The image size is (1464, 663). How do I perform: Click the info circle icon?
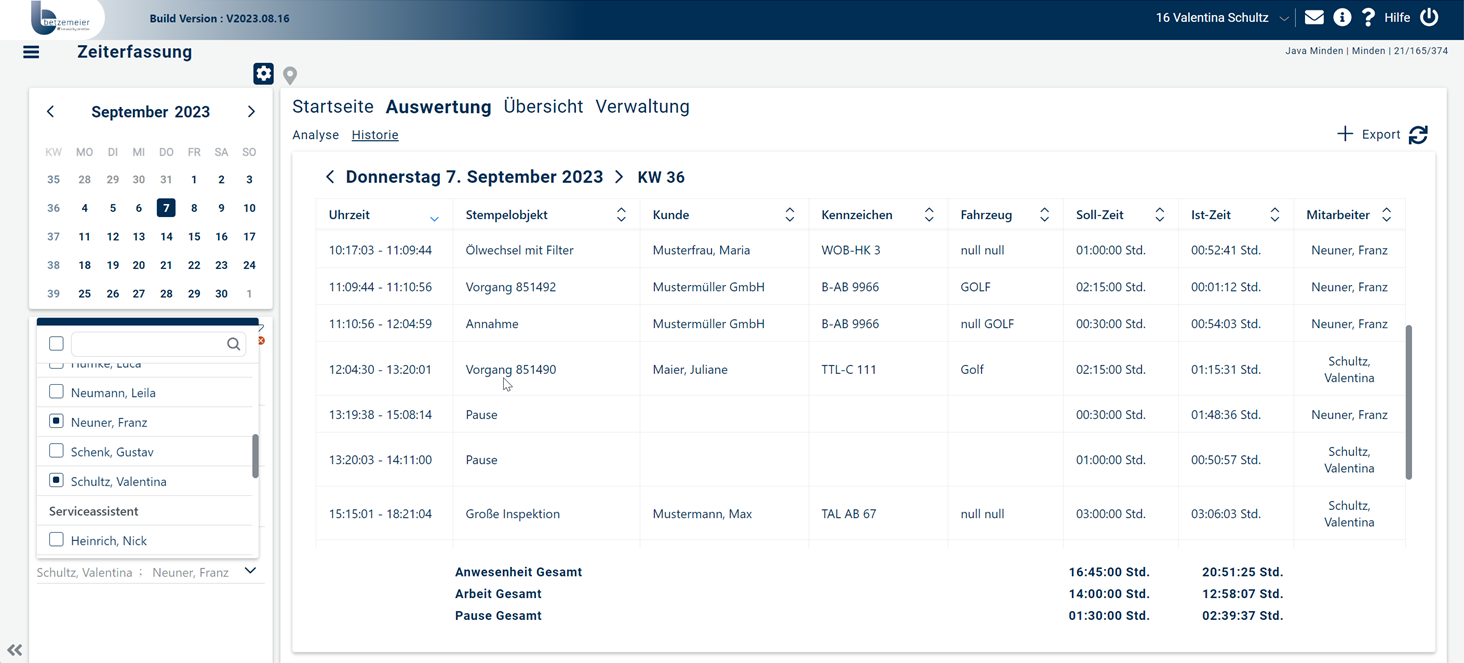1342,17
